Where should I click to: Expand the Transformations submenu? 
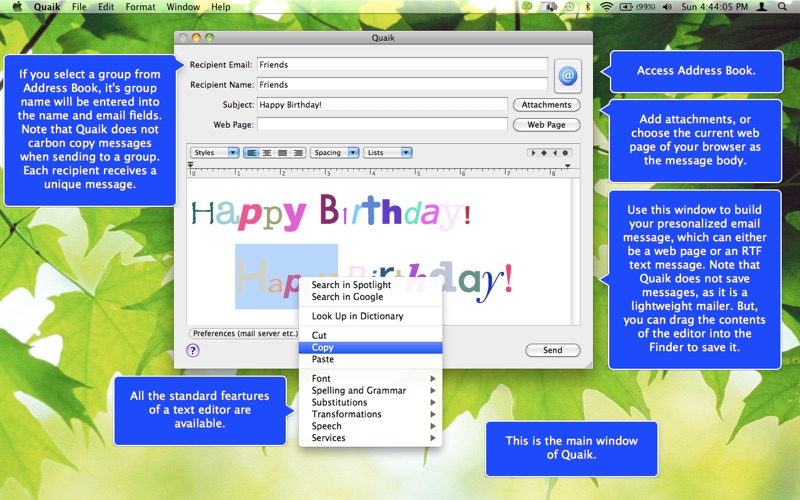coord(370,414)
